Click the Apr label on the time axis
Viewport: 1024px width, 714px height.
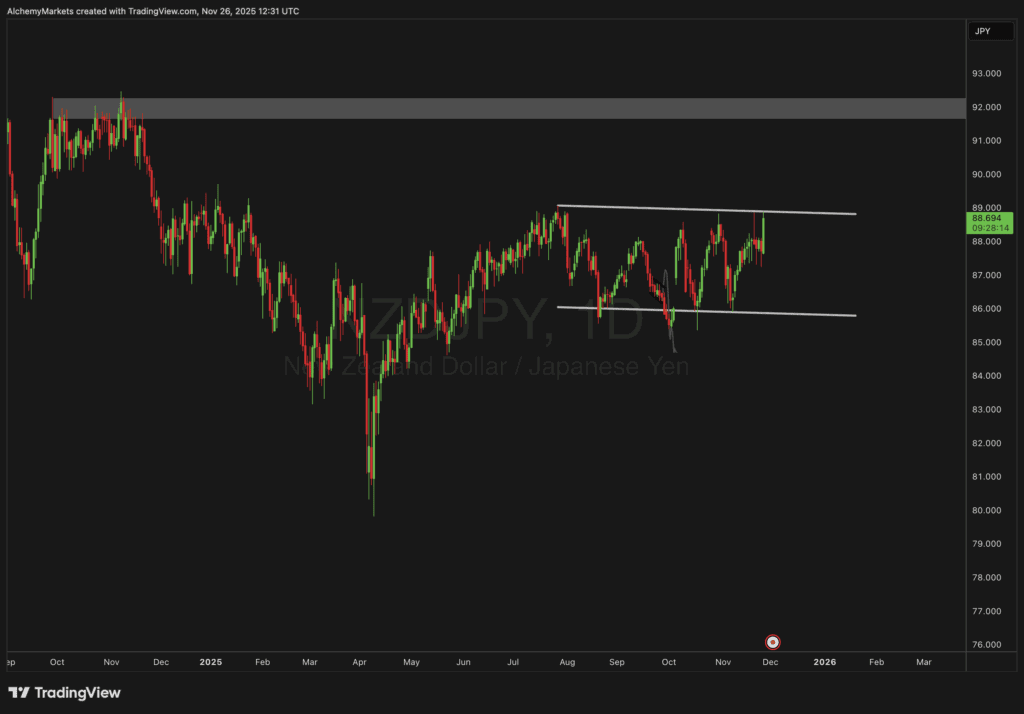pos(359,662)
